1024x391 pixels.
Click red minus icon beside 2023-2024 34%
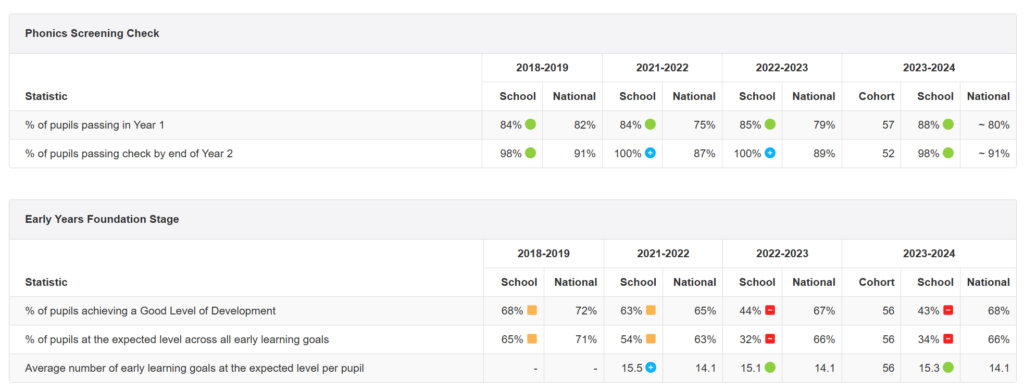(948, 339)
